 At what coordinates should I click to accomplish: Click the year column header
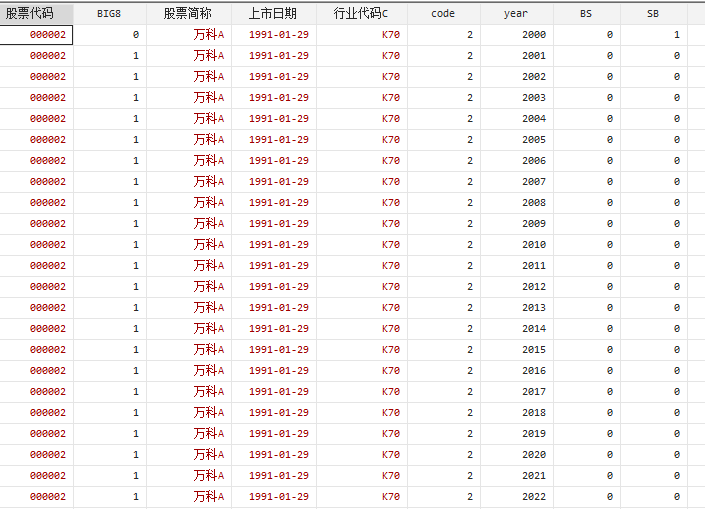tap(516, 14)
